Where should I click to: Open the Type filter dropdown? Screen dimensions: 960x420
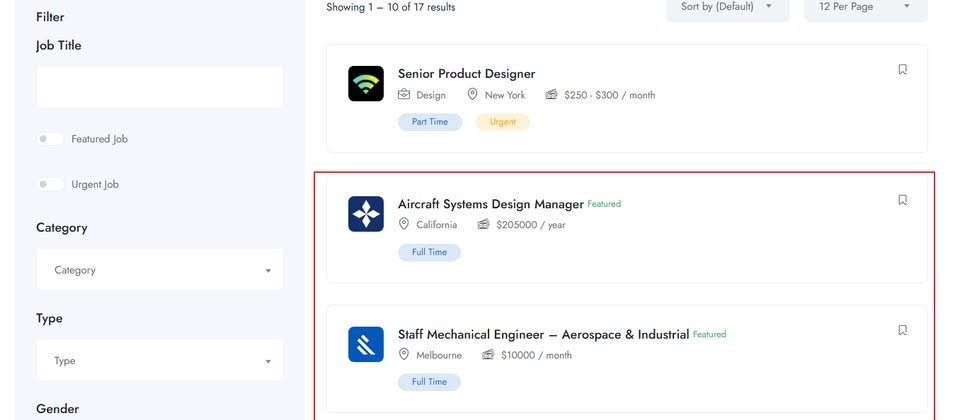[x=160, y=361]
